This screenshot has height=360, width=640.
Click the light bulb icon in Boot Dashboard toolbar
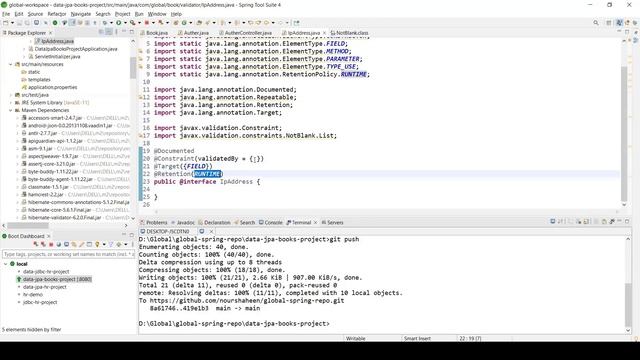coord(97,244)
